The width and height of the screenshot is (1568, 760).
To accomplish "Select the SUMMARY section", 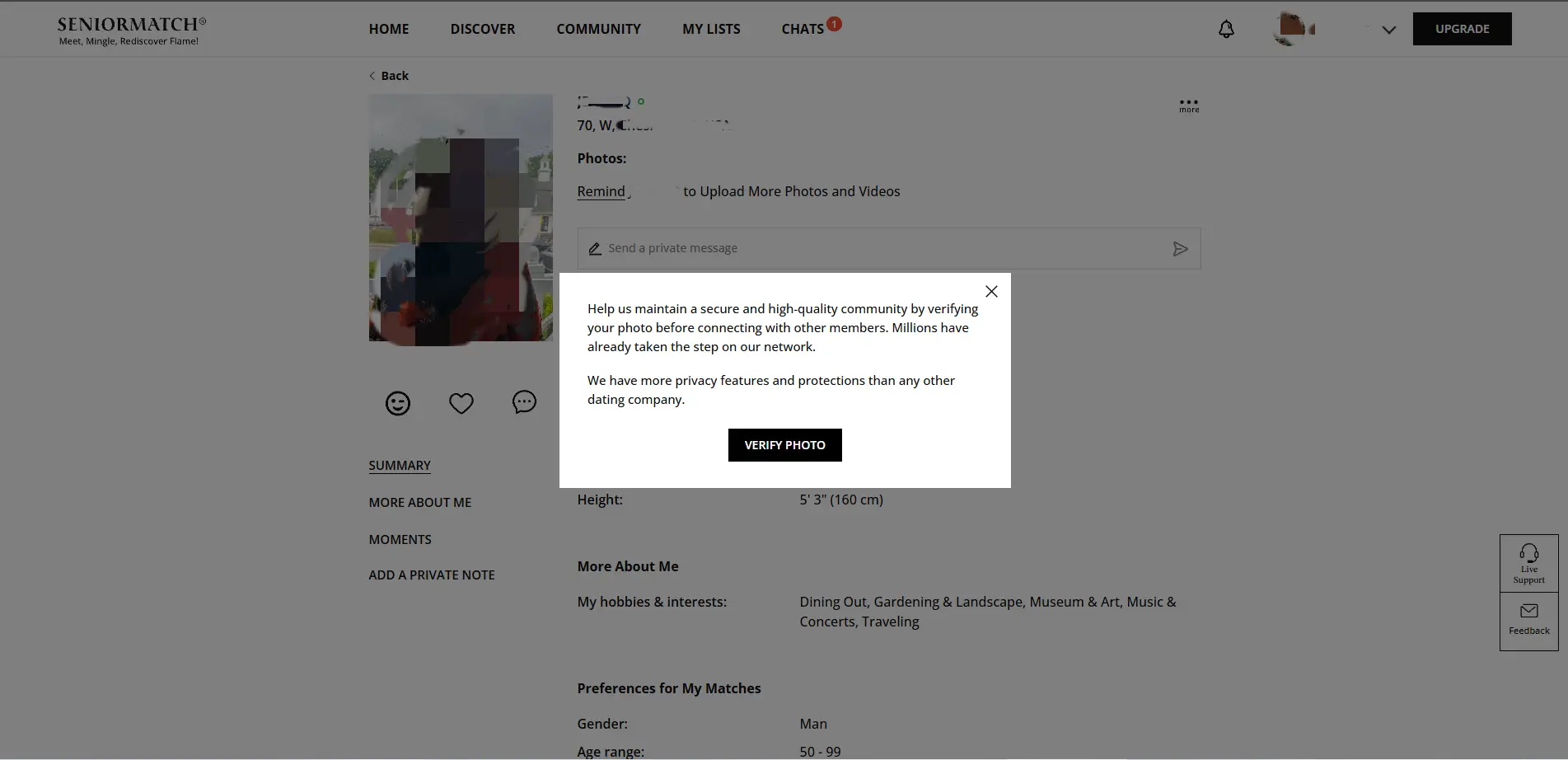I will pyautogui.click(x=400, y=466).
